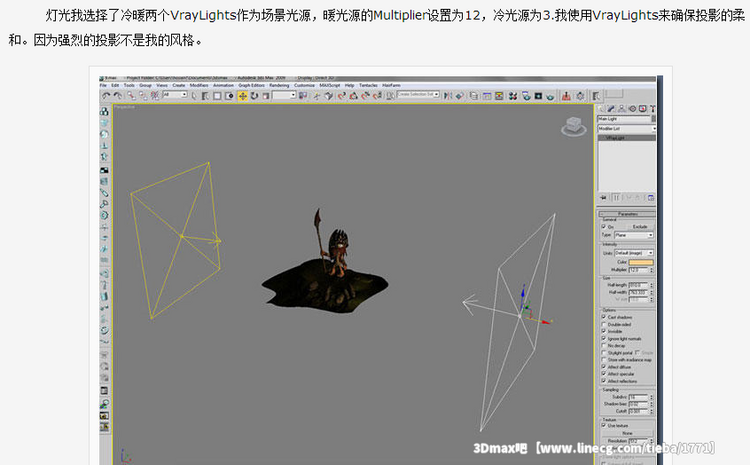Open the light Type dropdown showing Plane
The height and width of the screenshot is (465, 750).
click(634, 235)
